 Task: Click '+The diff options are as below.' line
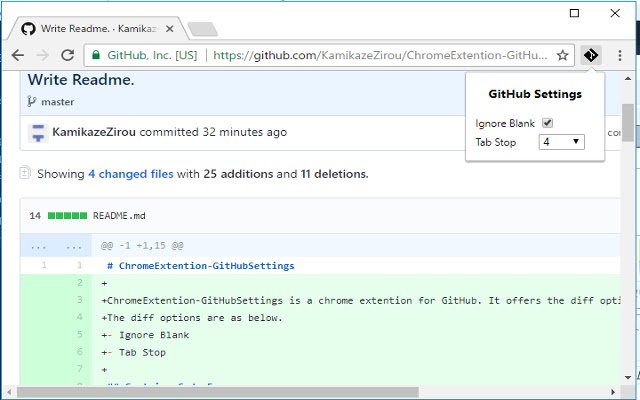point(192,318)
